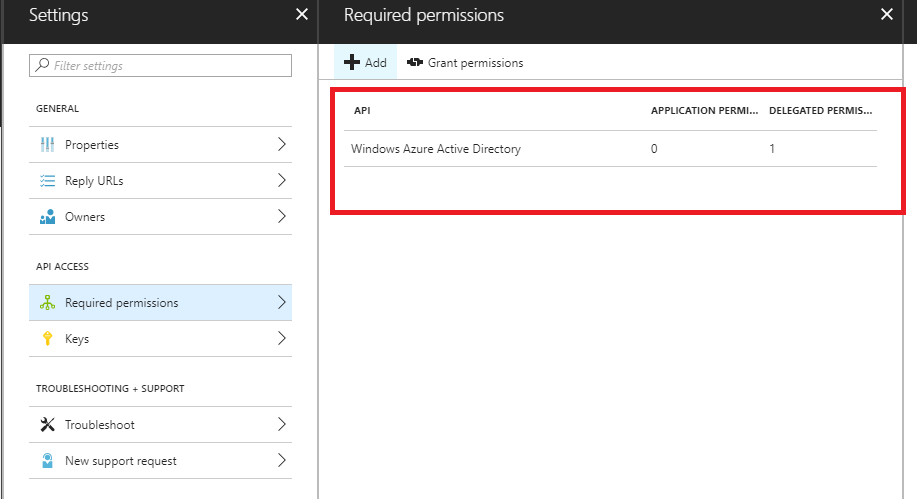Select the Windows Azure Active Directory row
The height and width of the screenshot is (499, 917).
click(436, 149)
